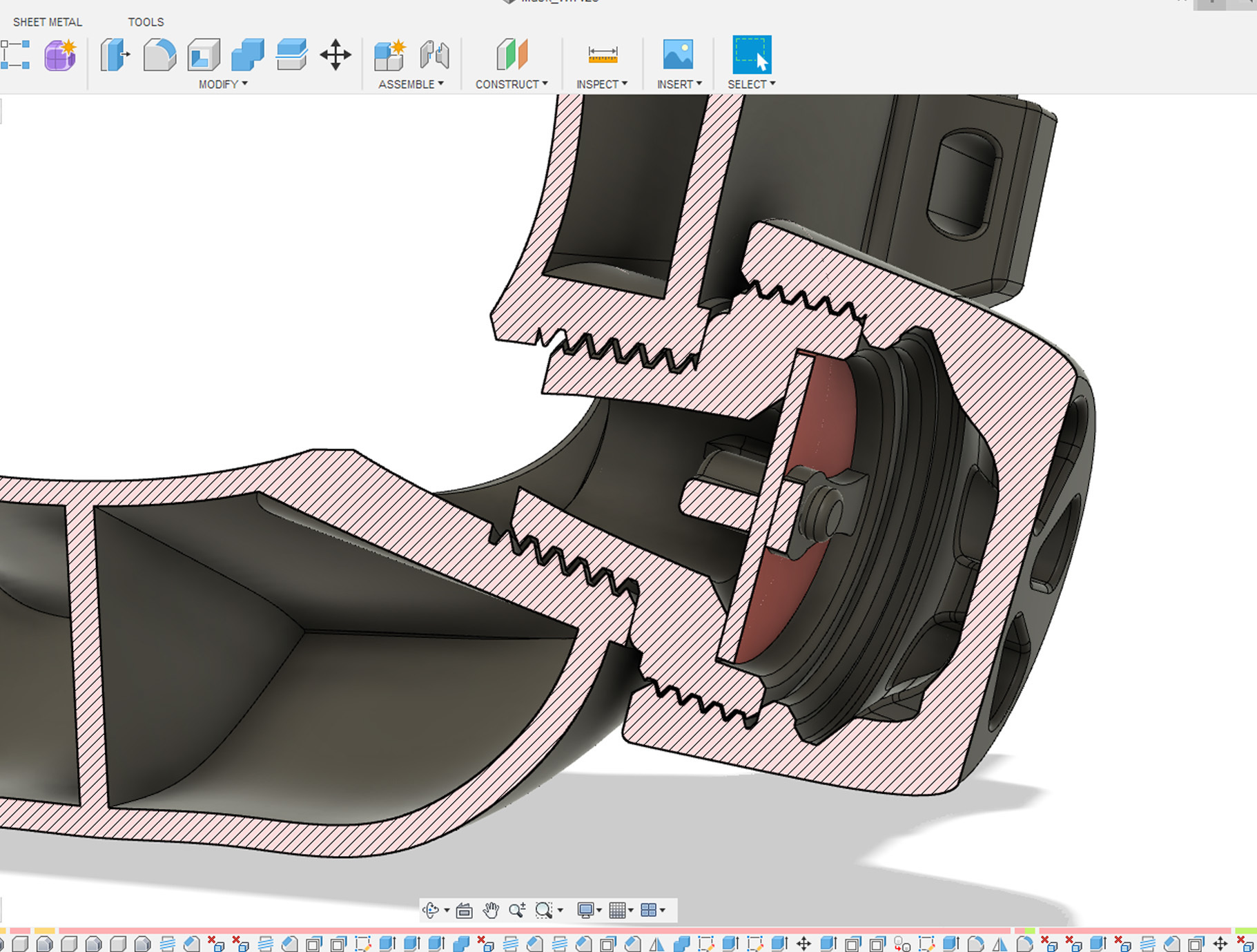Activate the Pan hand tool
The width and height of the screenshot is (1257, 952).
491,911
